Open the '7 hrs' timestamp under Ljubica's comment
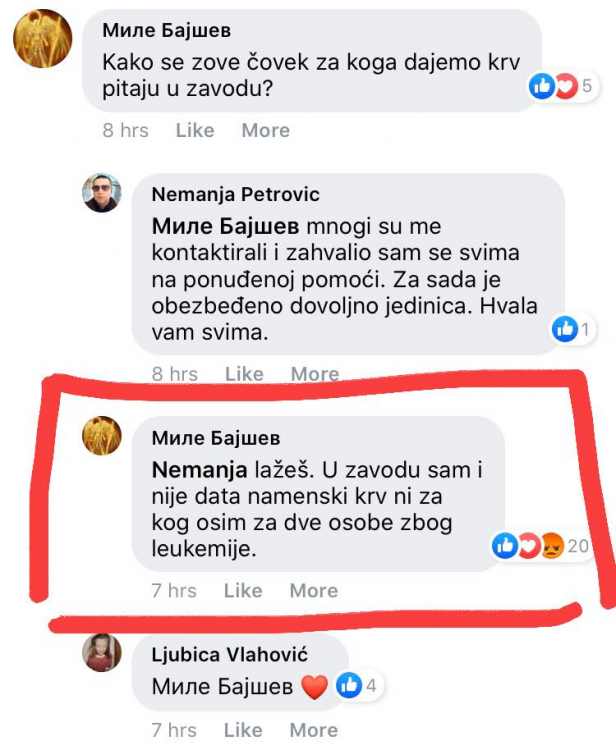This screenshot has width=616, height=750. coord(174,730)
